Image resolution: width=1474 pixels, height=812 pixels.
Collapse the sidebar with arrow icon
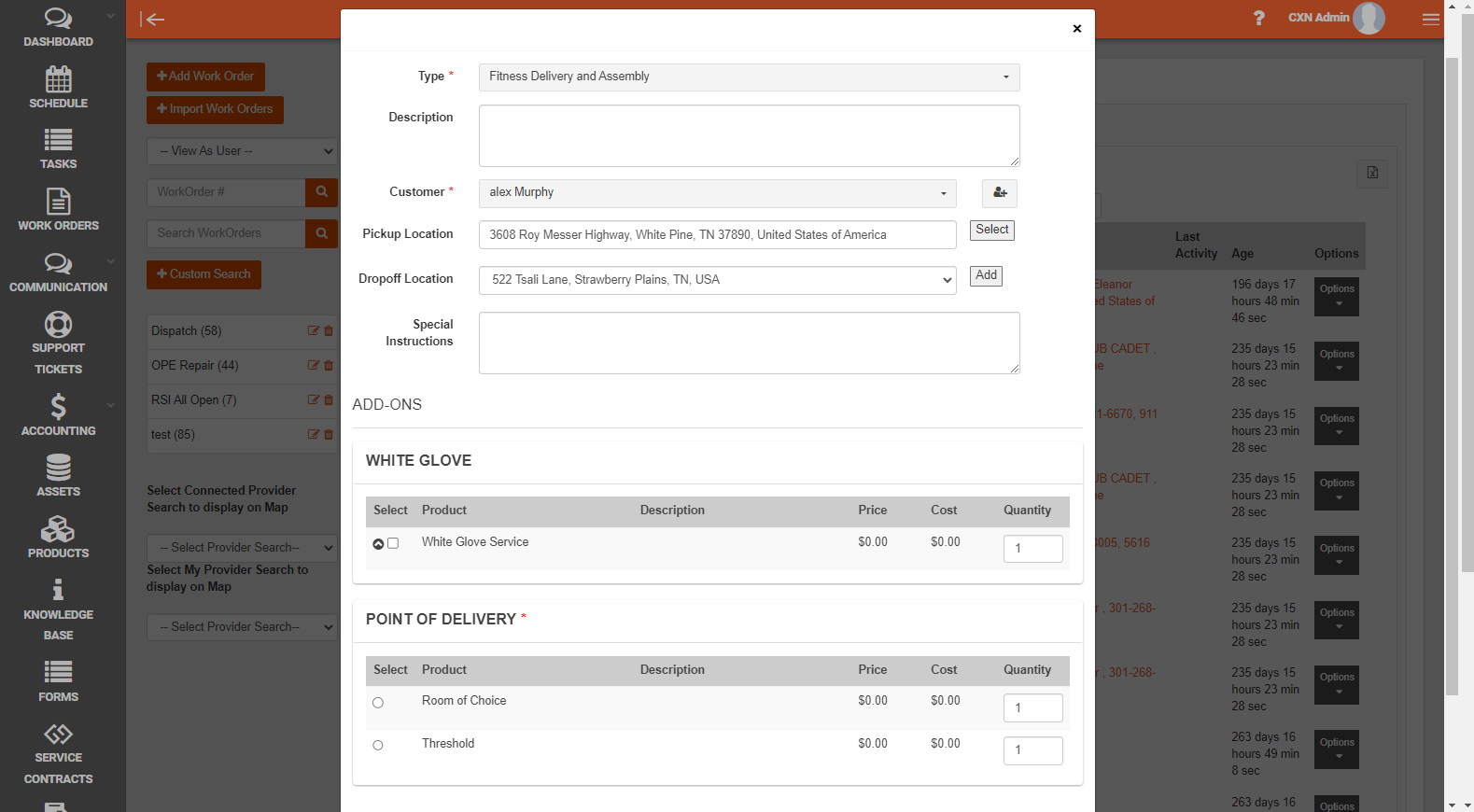coord(152,20)
